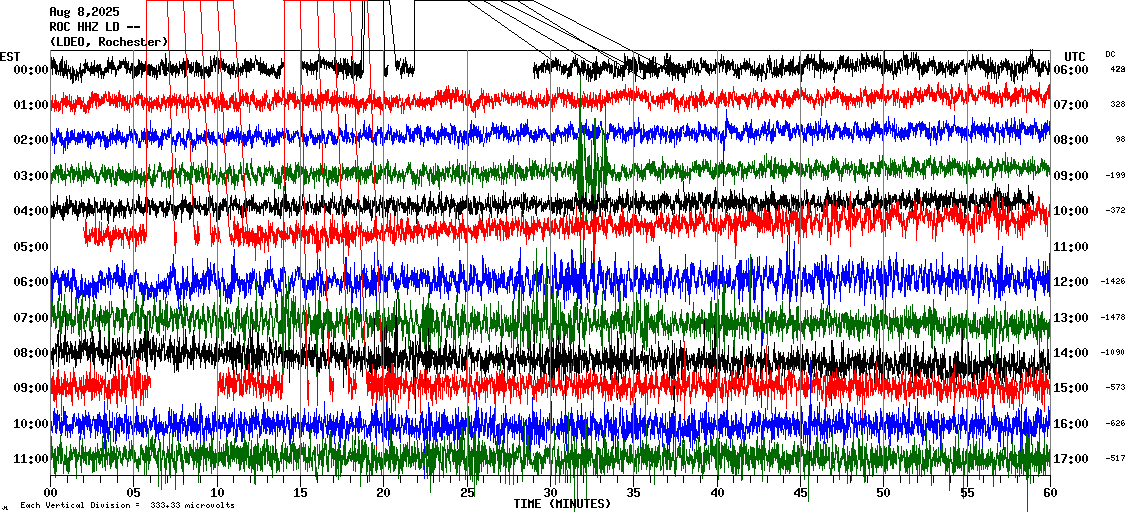Viewport: 1130px width, 519px height.
Task: Click the EST timezone heading
Action: [x=10, y=56]
